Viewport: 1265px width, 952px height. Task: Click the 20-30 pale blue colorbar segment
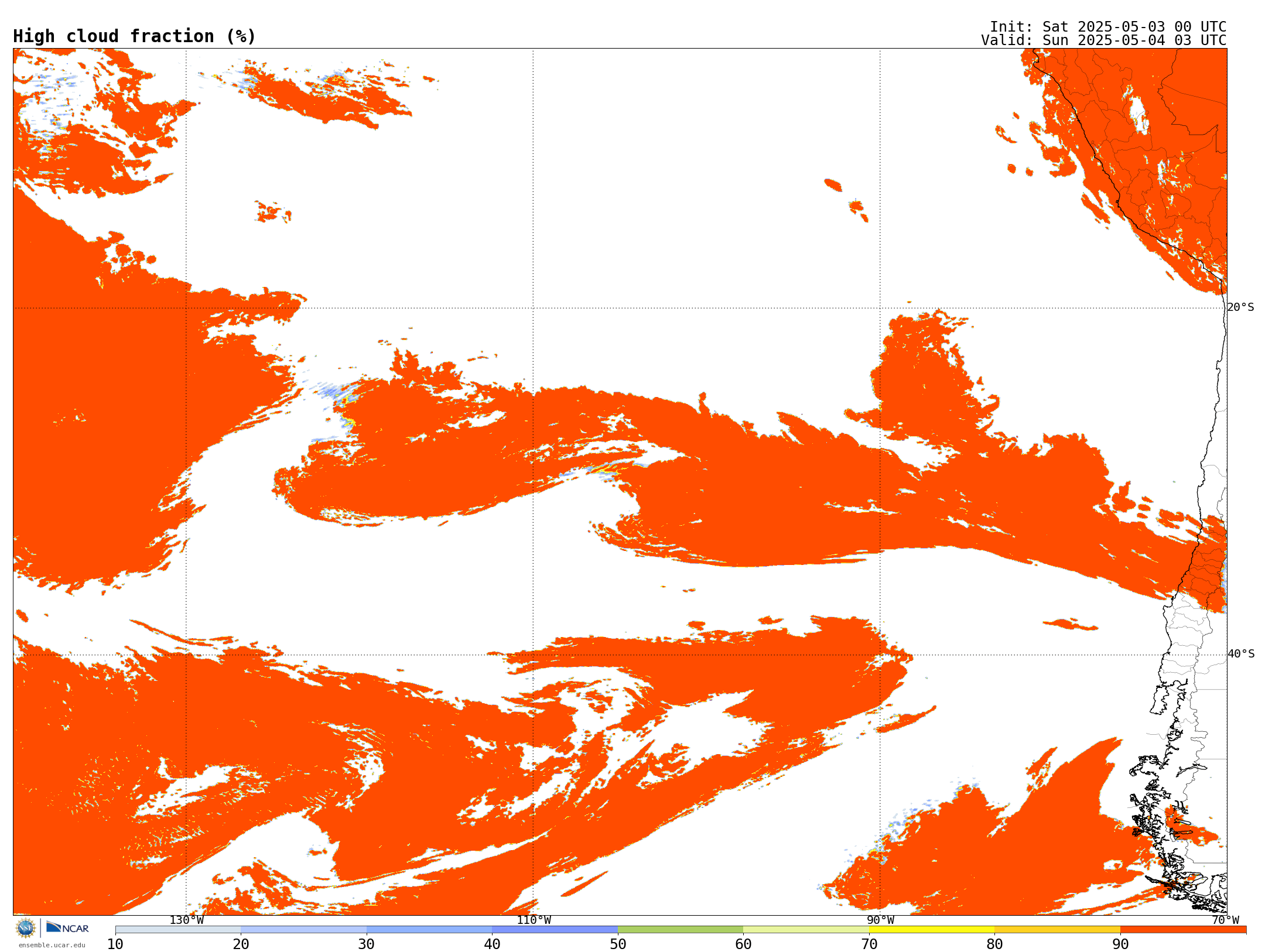(303, 930)
